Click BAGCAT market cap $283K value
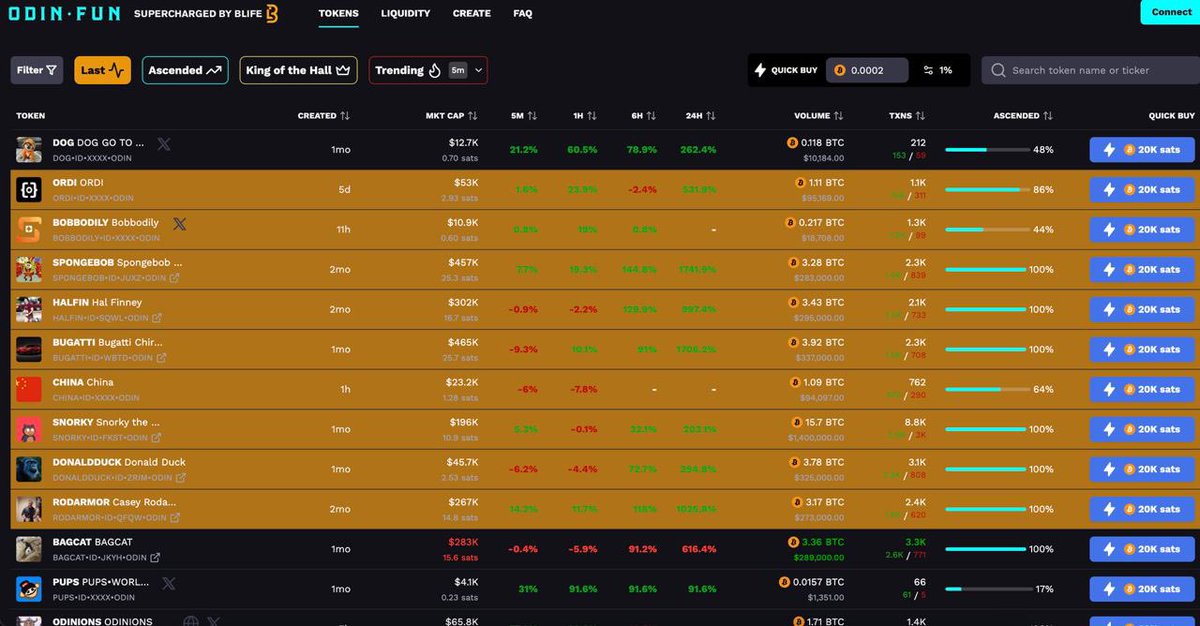The image size is (1200, 626). pos(462,542)
